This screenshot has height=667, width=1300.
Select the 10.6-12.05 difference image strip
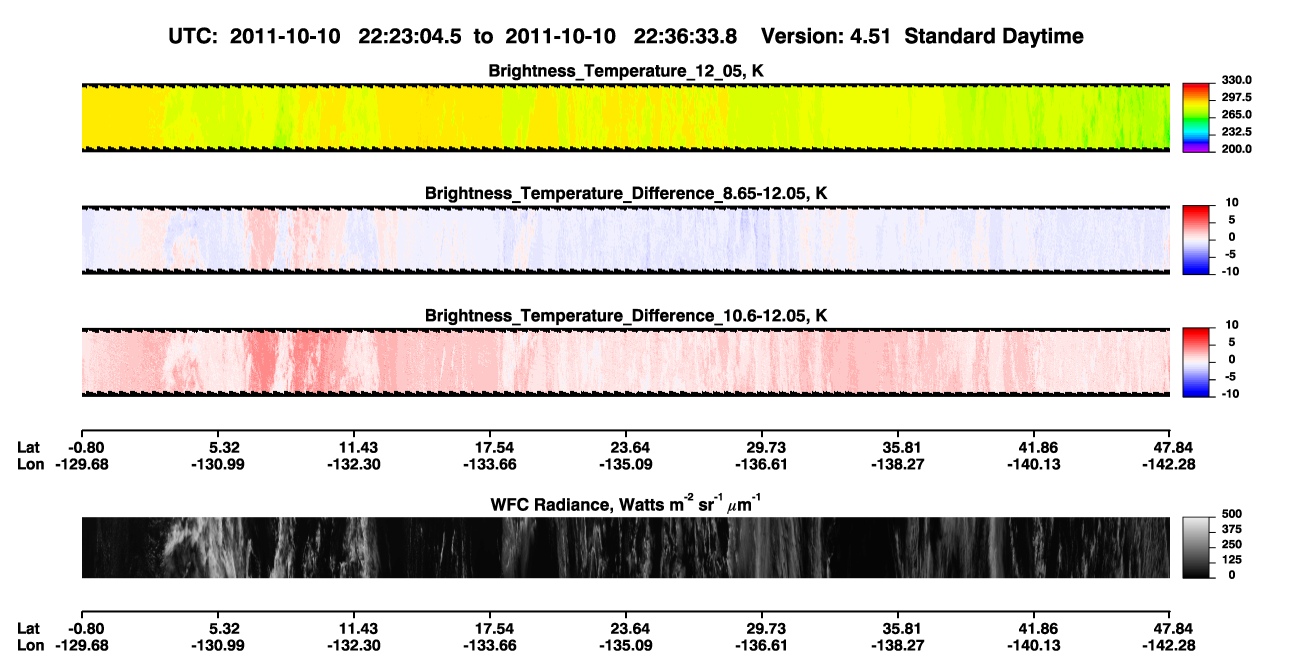pos(625,363)
